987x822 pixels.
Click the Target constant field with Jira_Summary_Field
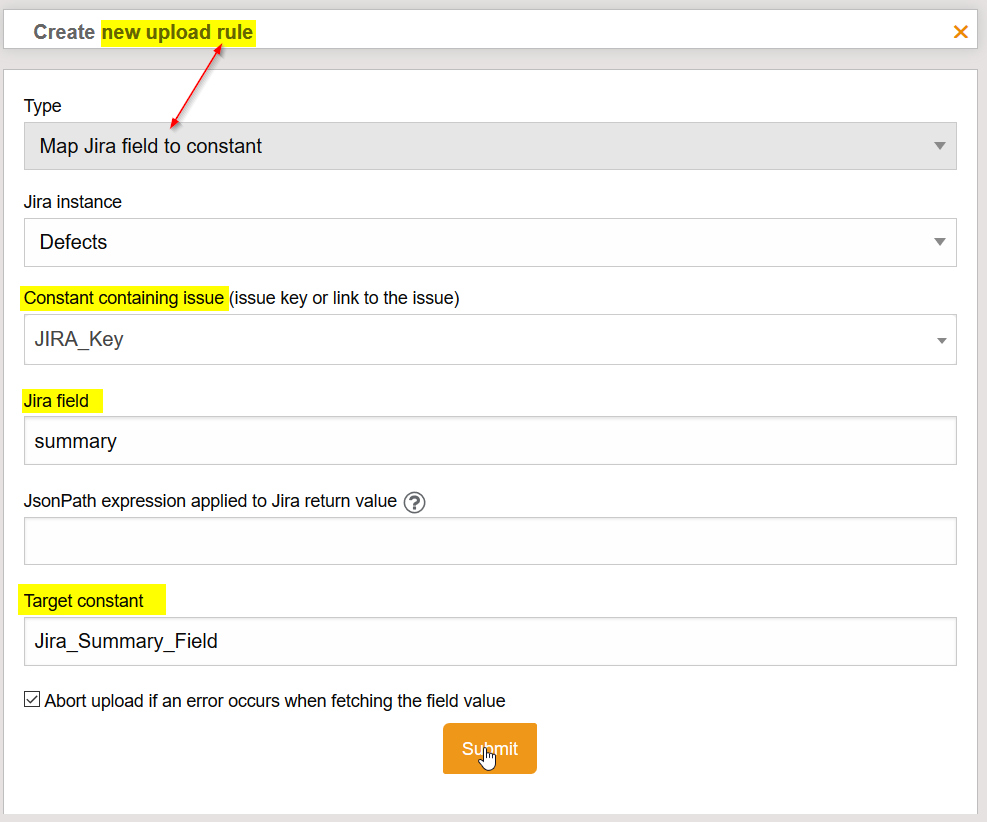[x=490, y=641]
